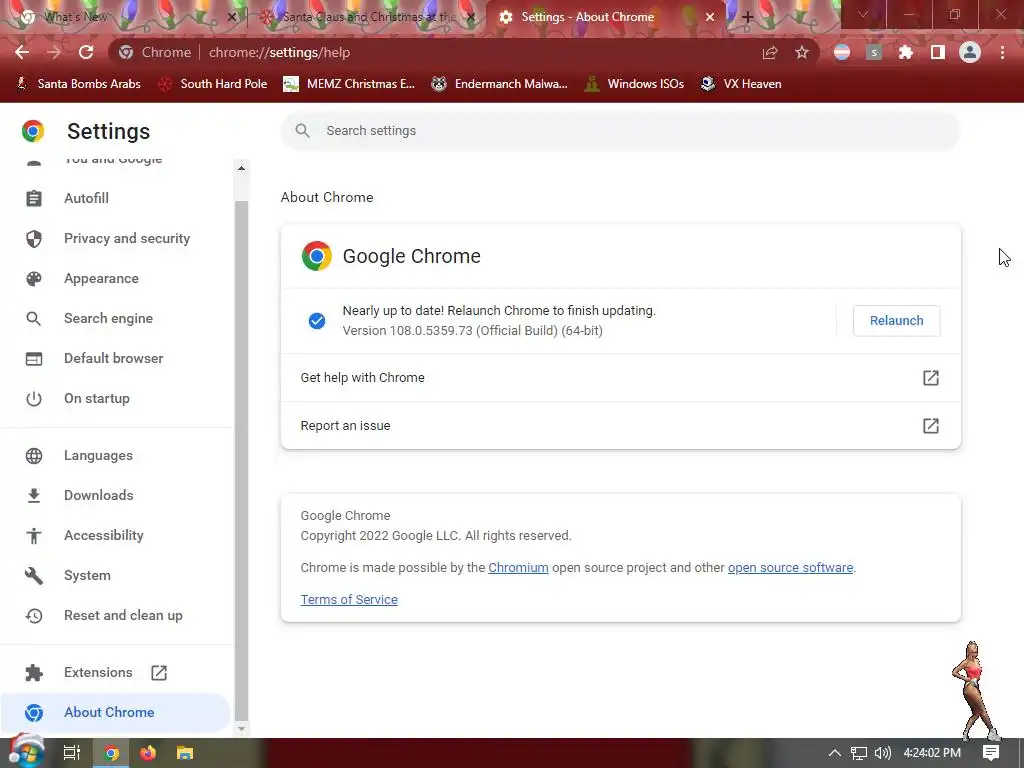Open Extensions page from sidebar
Screen dimensions: 1024x768
(98, 673)
